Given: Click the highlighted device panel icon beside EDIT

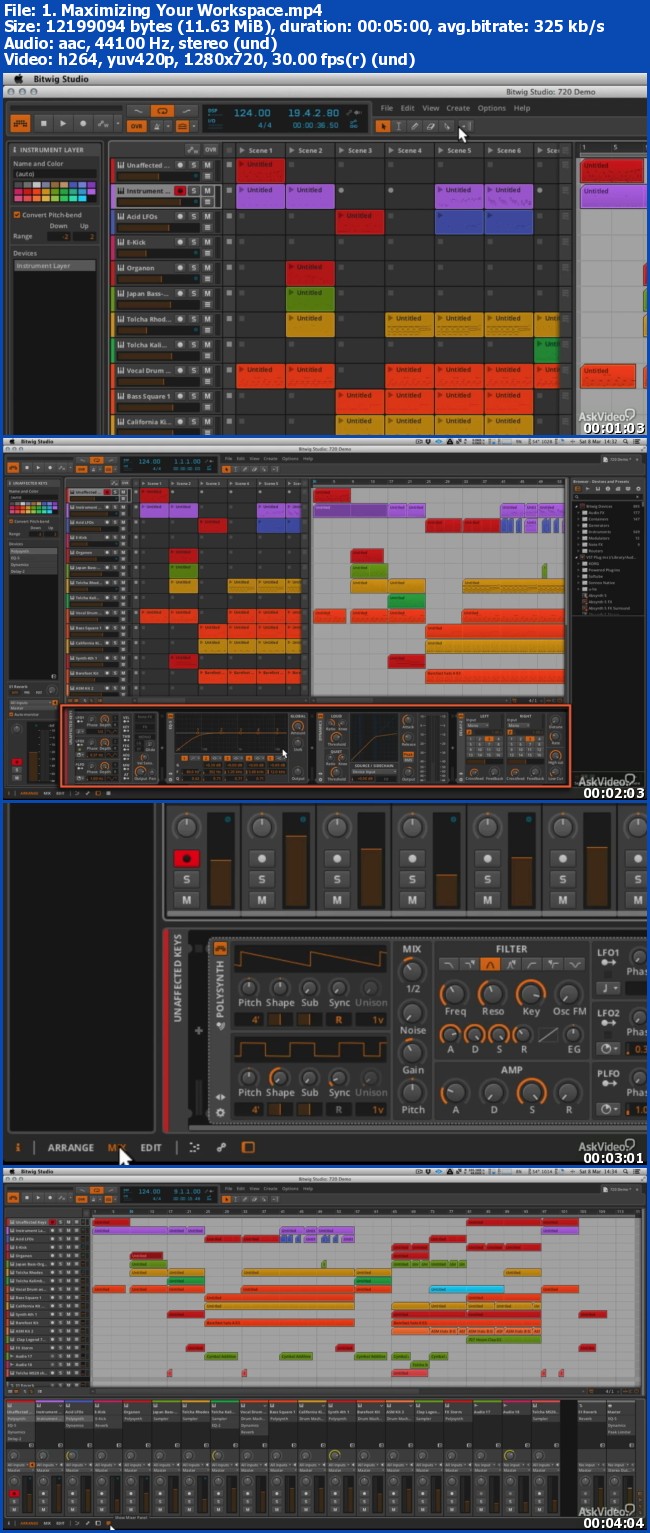Looking at the screenshot, I should tap(248, 1147).
